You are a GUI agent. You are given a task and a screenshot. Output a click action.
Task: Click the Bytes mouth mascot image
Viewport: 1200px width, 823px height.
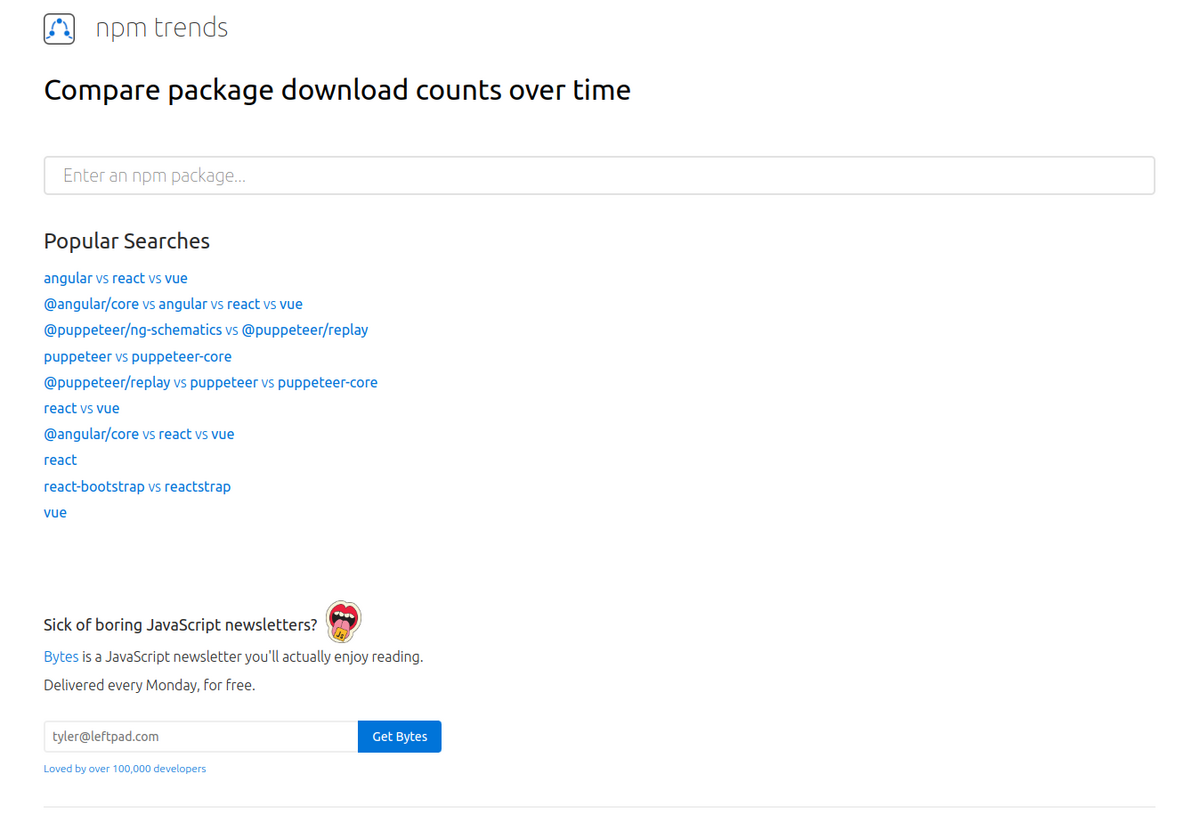point(344,621)
